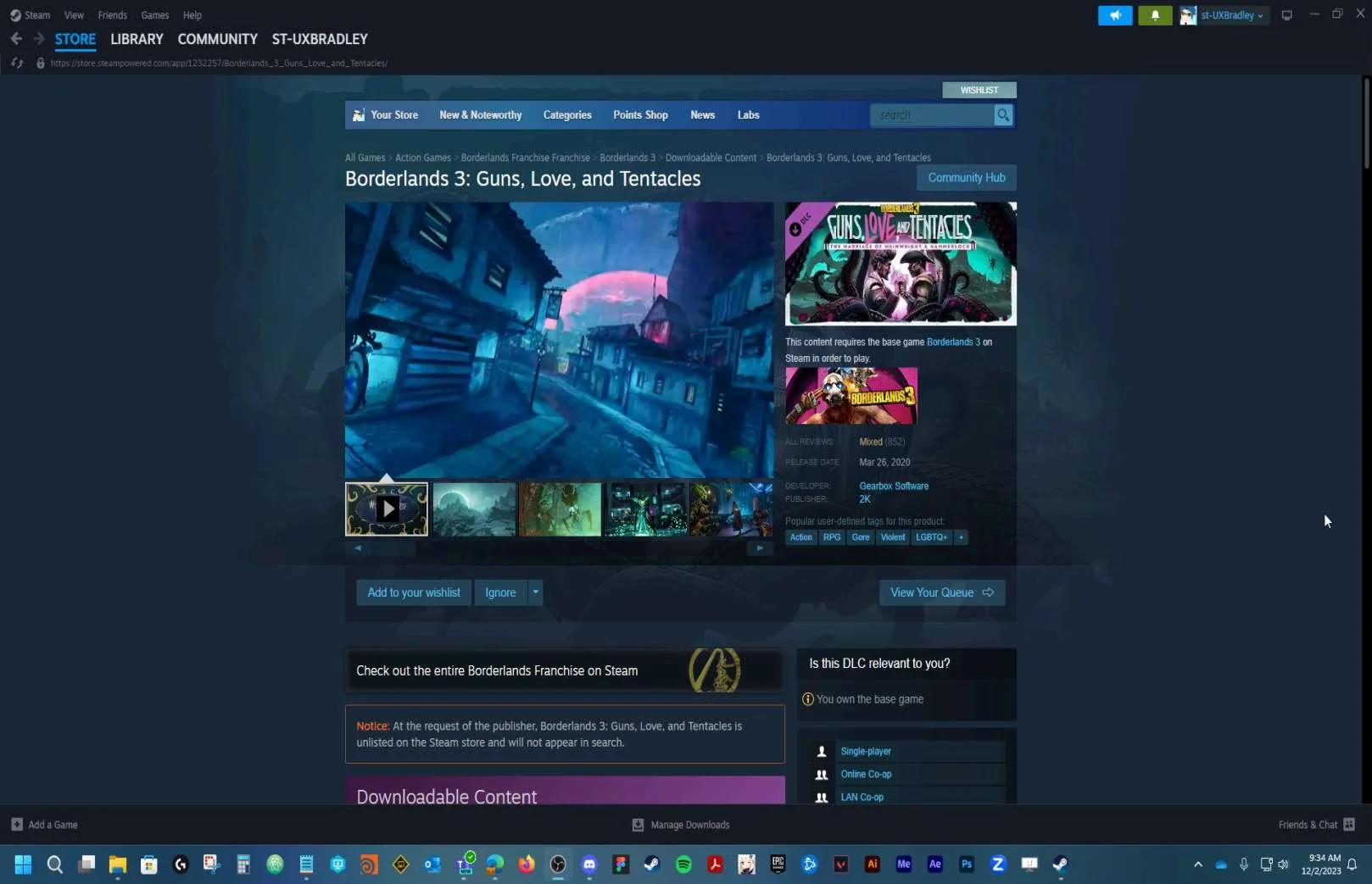This screenshot has width=1372, height=884.
Task: Click the store search input field
Action: [932, 115]
